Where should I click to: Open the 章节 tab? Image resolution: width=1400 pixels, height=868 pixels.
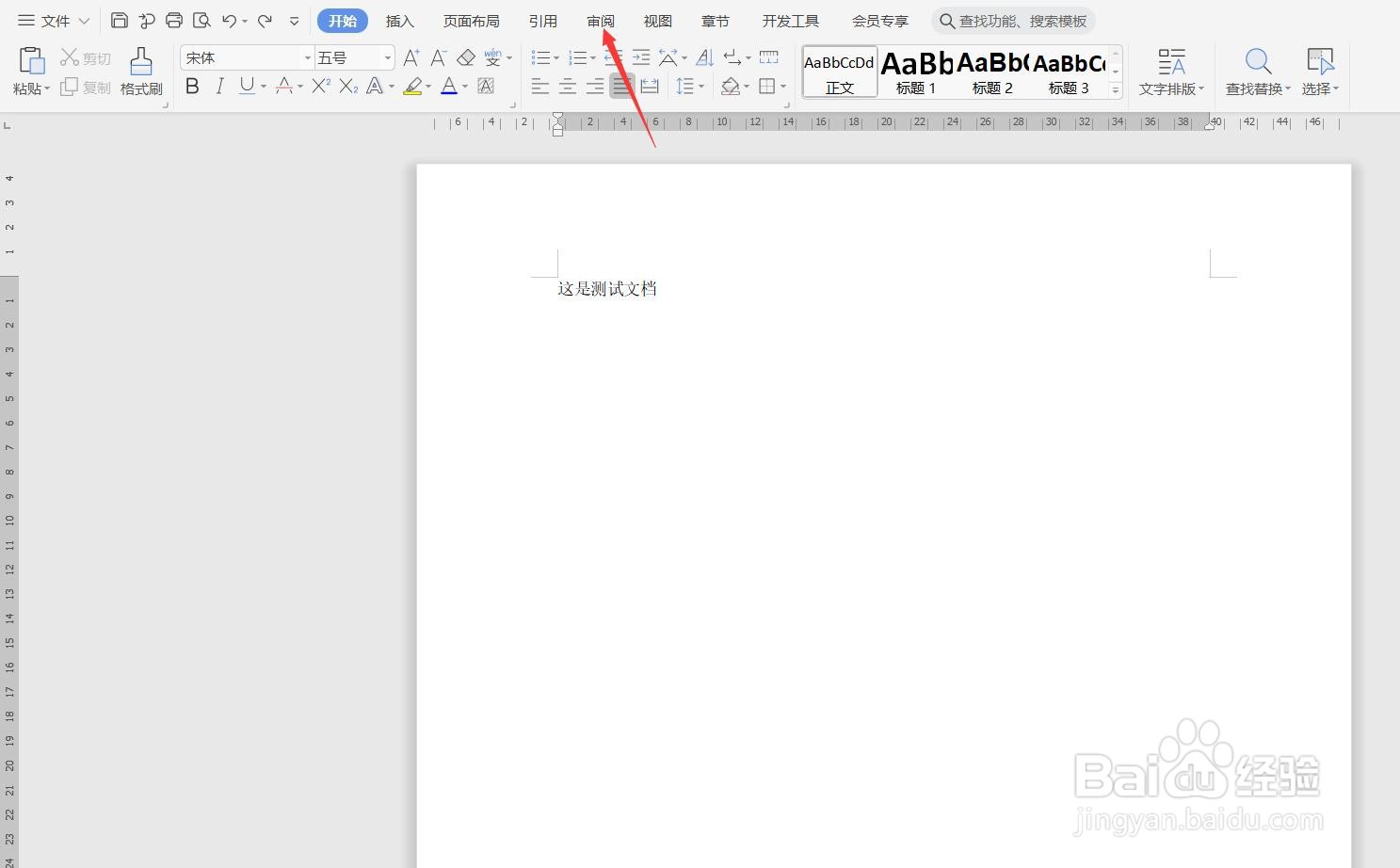pyautogui.click(x=716, y=21)
